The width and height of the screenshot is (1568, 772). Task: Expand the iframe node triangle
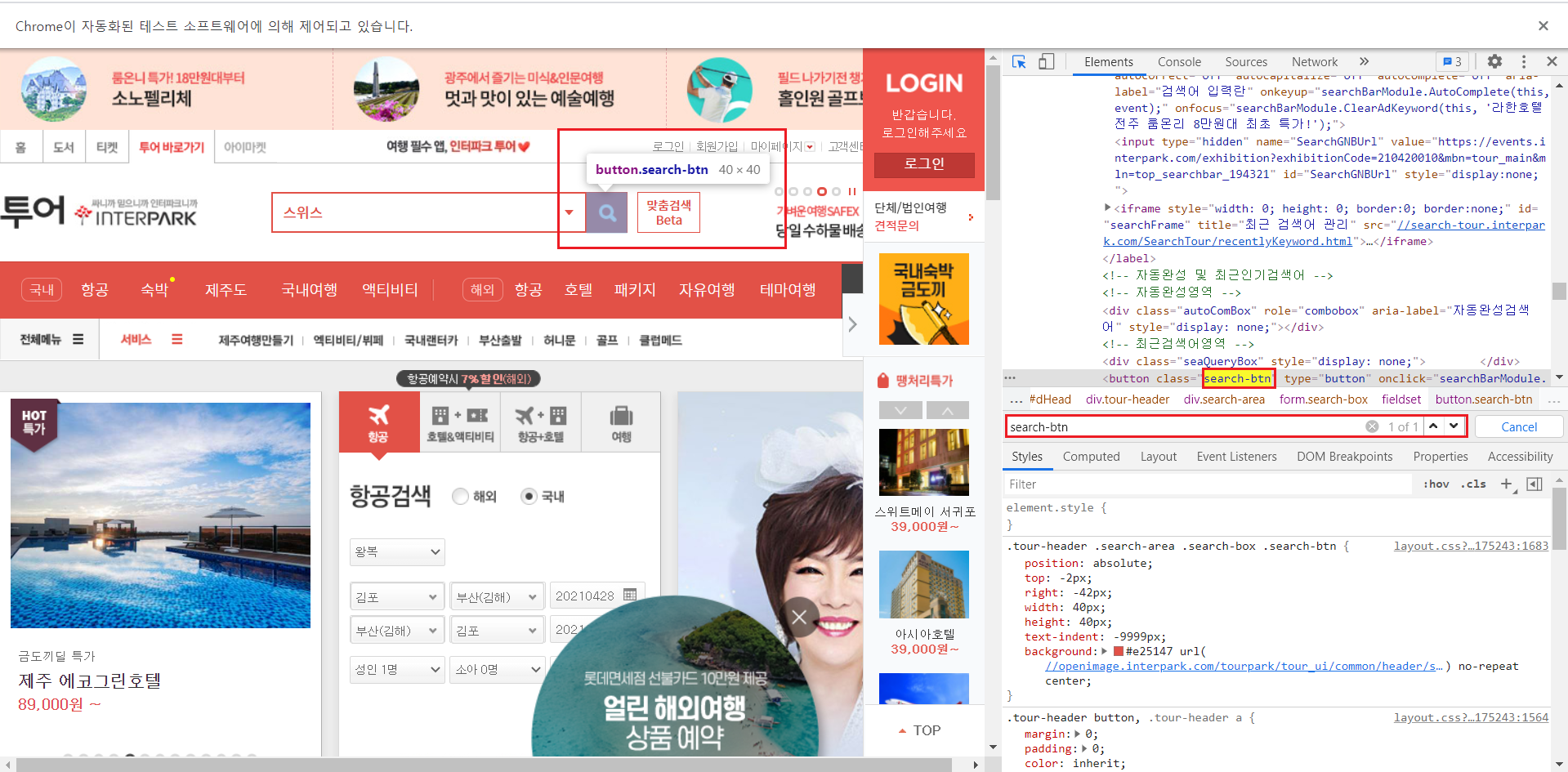(1107, 208)
